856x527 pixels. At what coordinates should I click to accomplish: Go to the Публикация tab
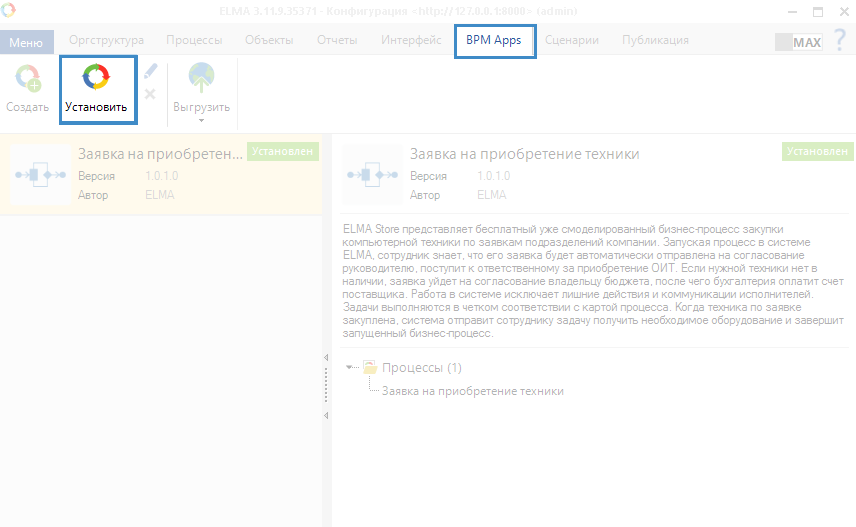655,41
